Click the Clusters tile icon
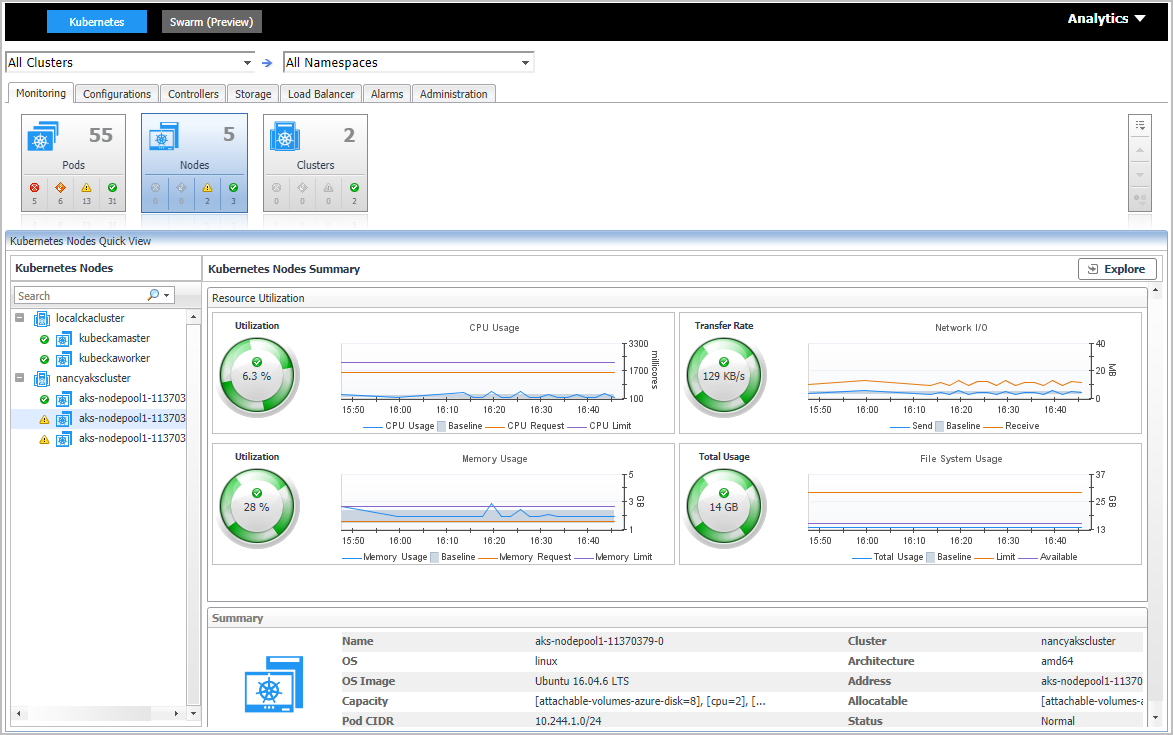This screenshot has height=735, width=1173. coord(285,136)
